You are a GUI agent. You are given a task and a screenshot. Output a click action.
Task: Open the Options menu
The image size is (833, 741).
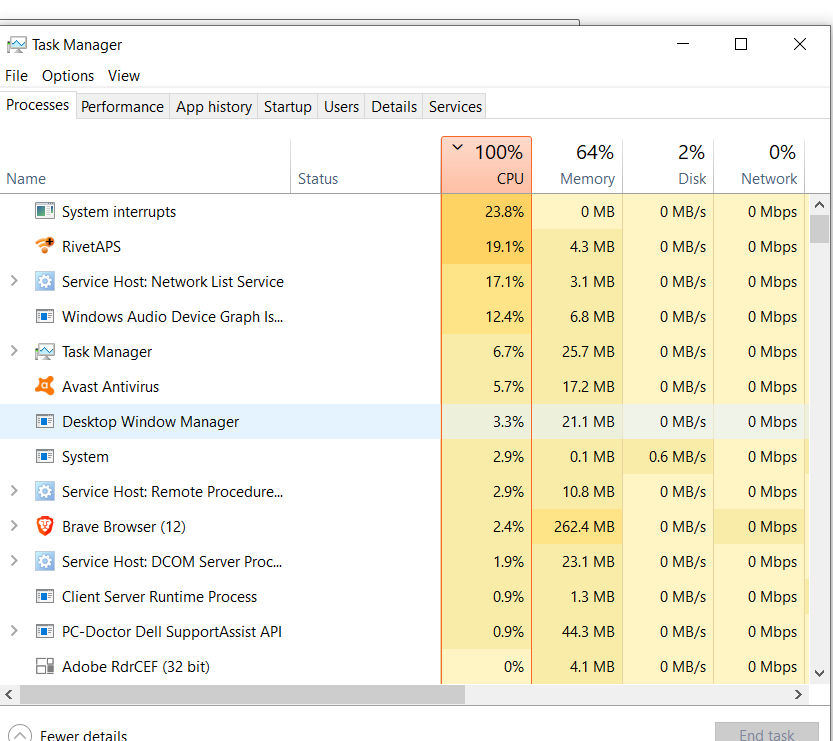pos(68,75)
